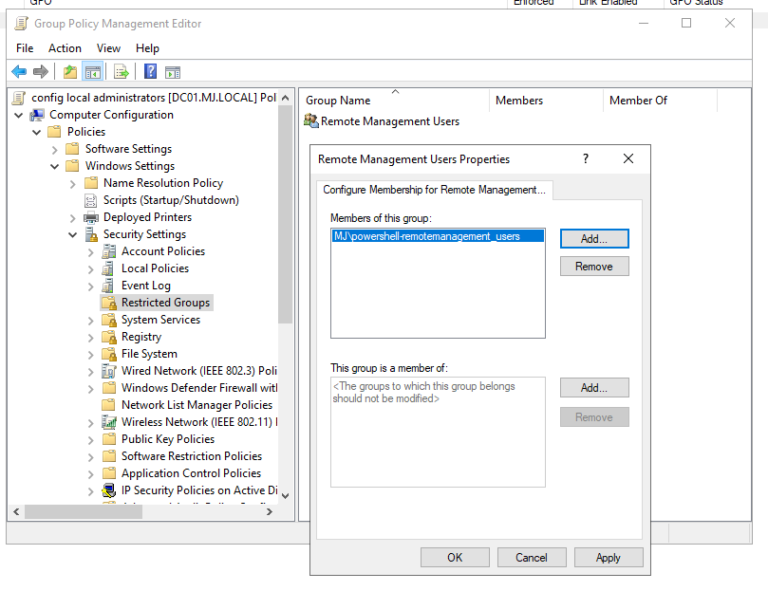Select the Configure Membership tab
768x591 pixels.
tap(433, 189)
